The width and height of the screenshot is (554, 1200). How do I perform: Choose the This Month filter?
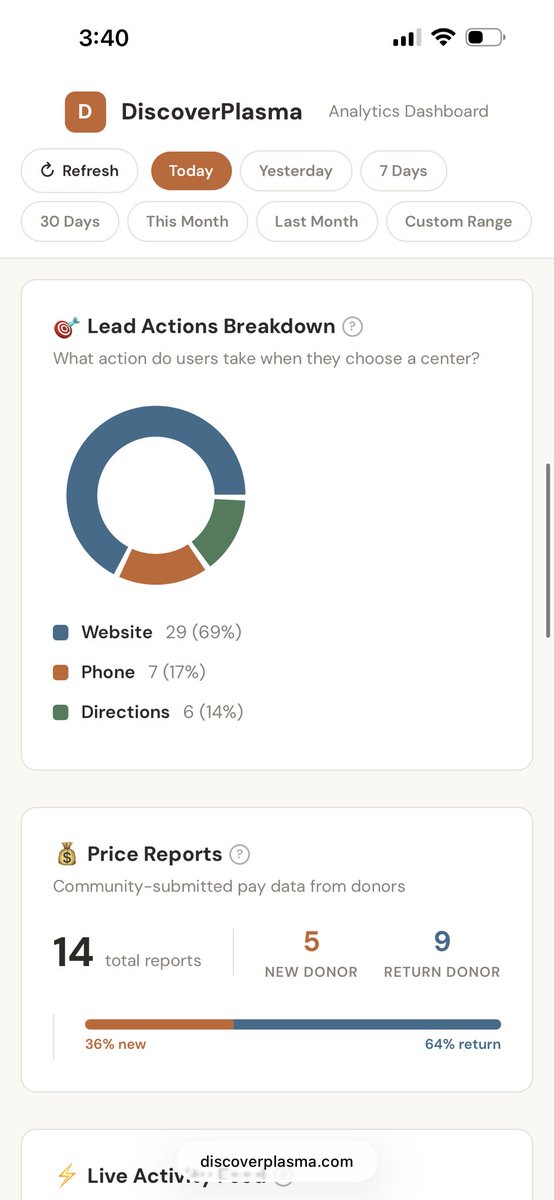pyautogui.click(x=187, y=222)
